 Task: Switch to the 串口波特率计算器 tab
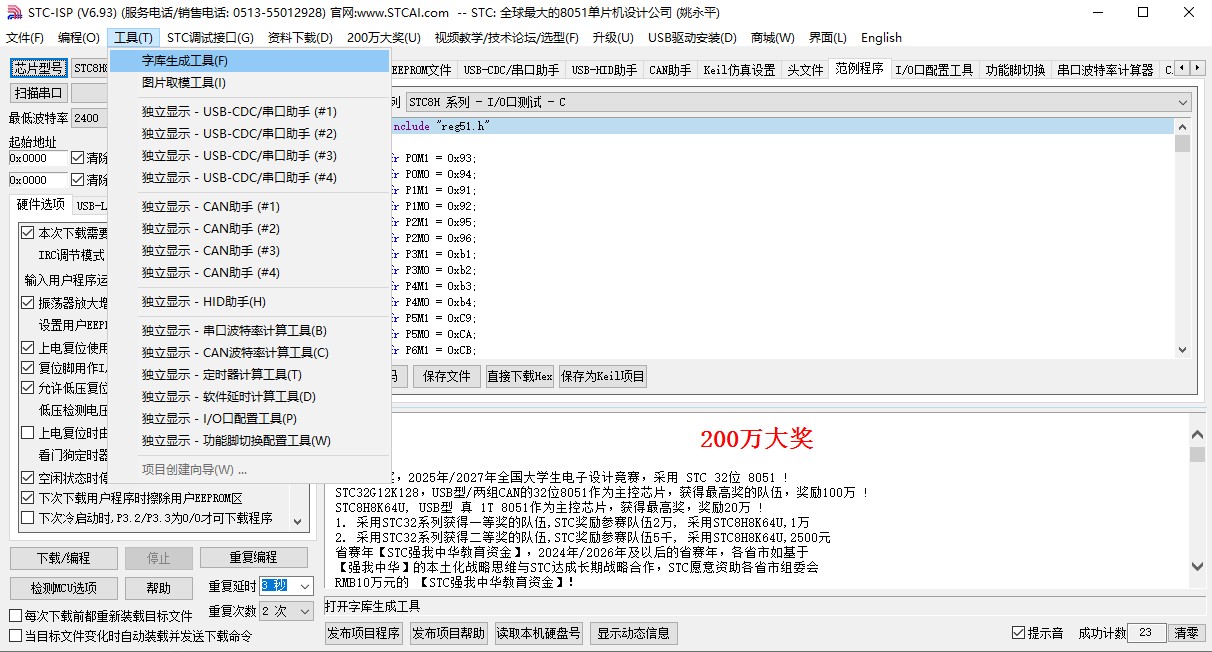tap(1105, 70)
